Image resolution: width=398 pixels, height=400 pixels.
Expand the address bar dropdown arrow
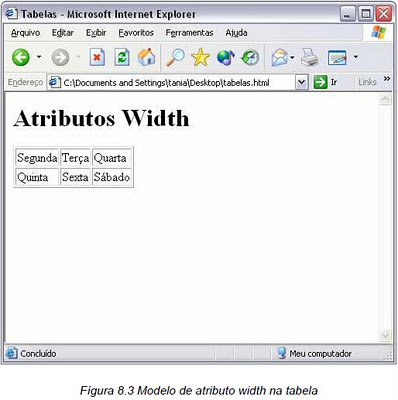pos(301,82)
